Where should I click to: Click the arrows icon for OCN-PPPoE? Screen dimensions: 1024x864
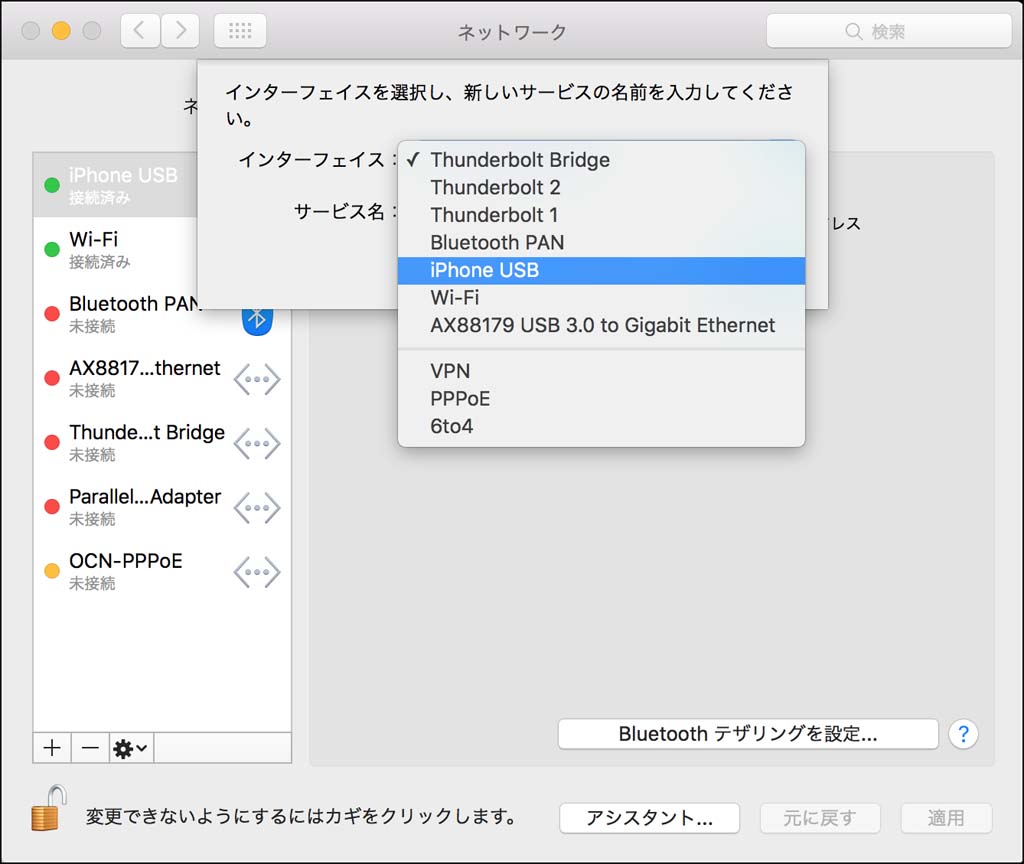click(x=257, y=572)
